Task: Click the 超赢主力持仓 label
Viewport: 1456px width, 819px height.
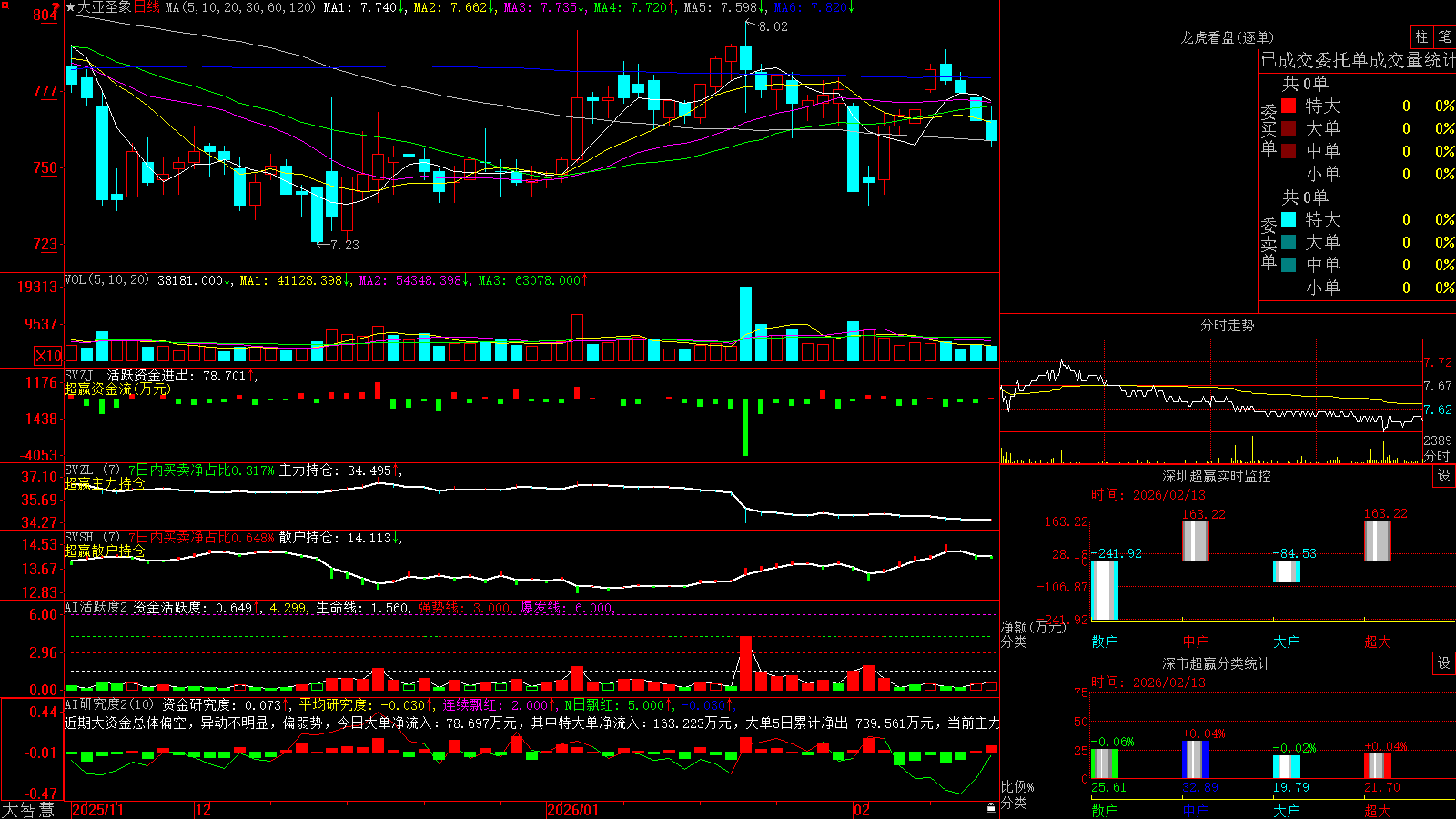Action: tap(105, 483)
